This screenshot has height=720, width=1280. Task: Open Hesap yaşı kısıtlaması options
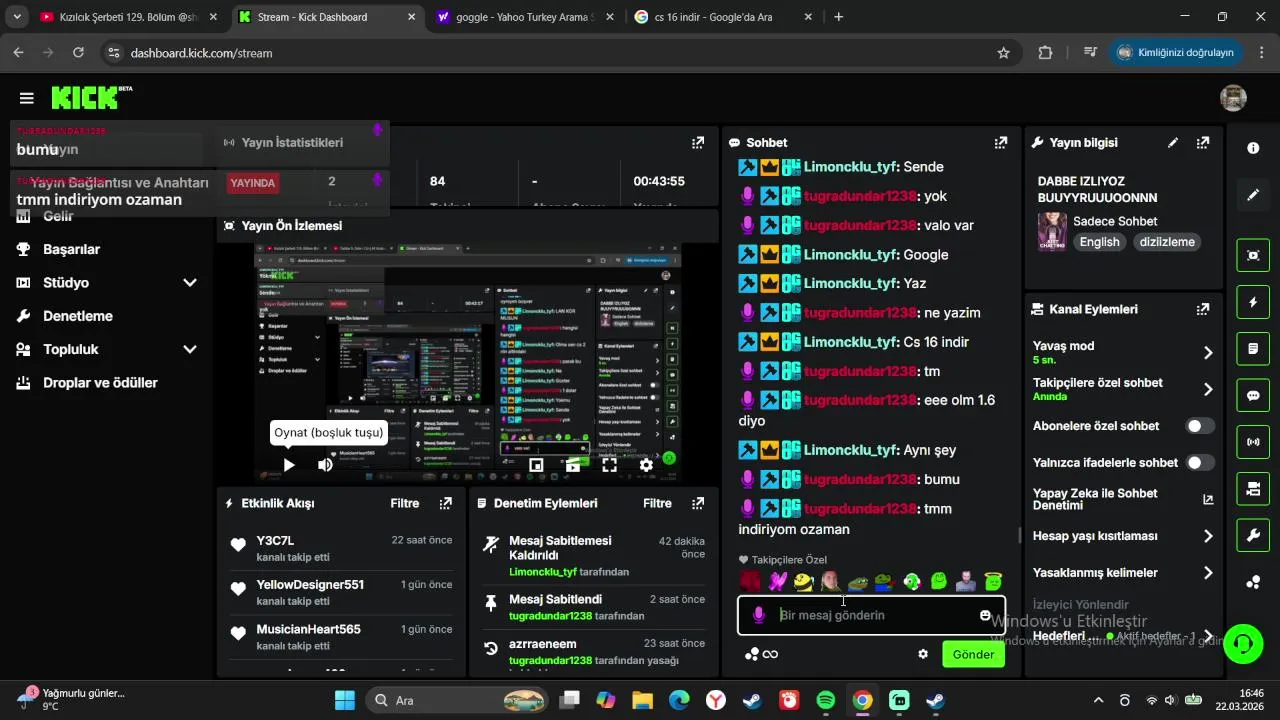(1208, 536)
